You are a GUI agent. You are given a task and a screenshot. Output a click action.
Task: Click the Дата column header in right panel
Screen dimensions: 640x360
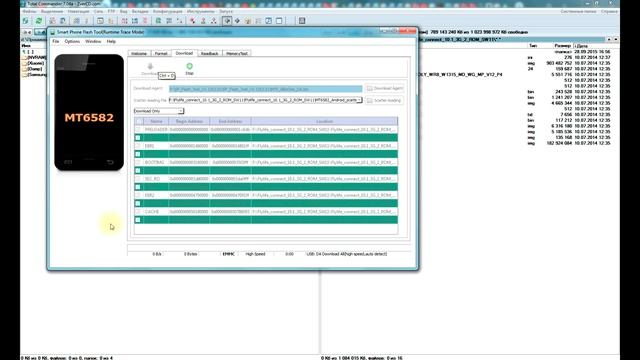581,46
